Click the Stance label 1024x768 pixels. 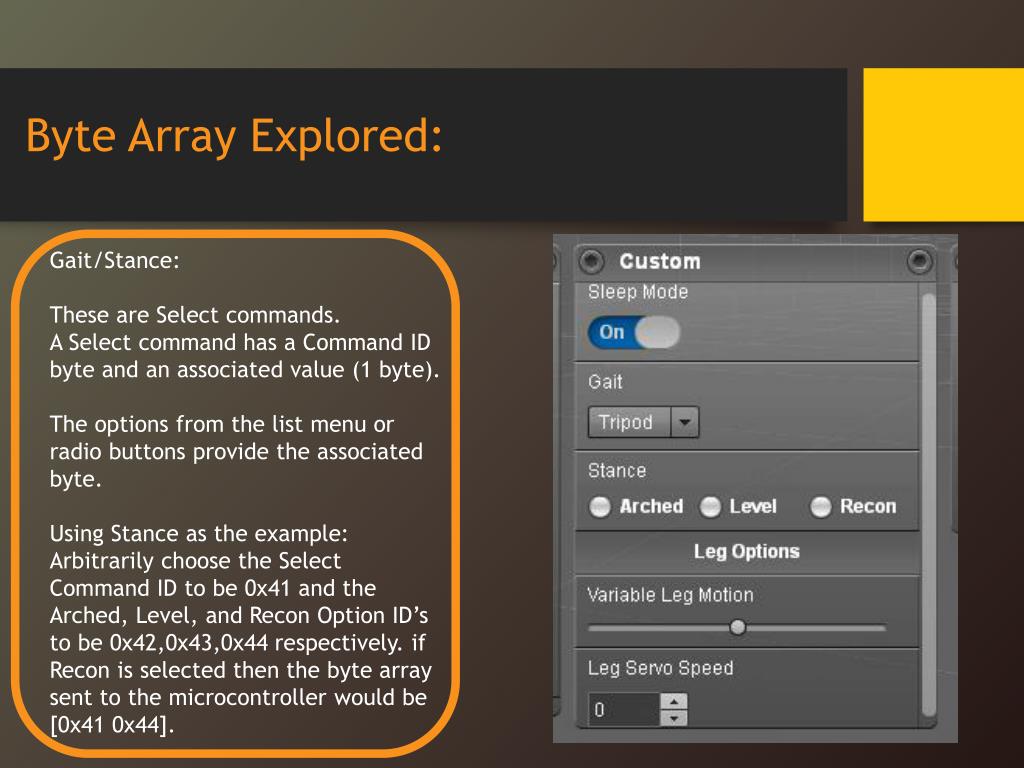pos(617,470)
